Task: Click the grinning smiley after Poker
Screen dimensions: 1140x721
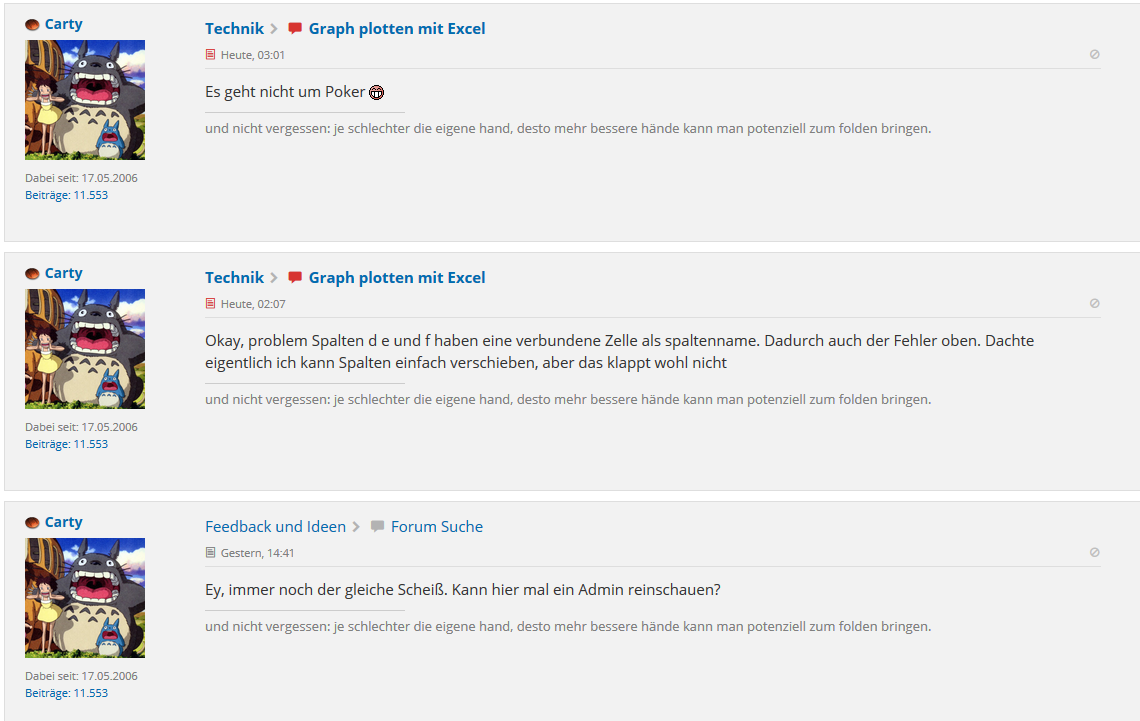Action: click(x=377, y=92)
